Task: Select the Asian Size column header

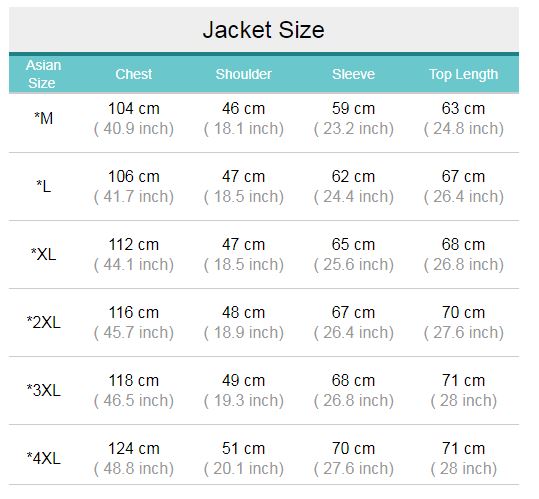Action: click(x=43, y=74)
